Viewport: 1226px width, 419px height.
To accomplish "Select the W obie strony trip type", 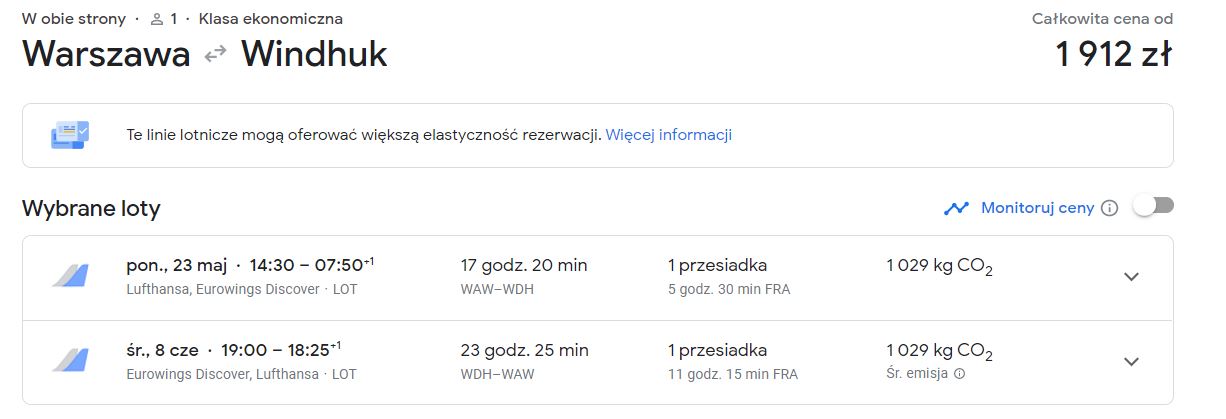I will tap(74, 19).
